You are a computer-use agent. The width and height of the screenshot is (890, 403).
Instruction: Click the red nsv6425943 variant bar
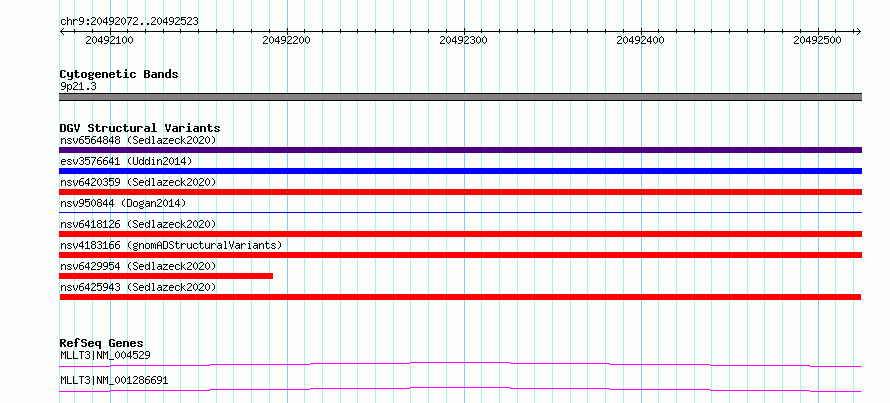tap(460, 297)
